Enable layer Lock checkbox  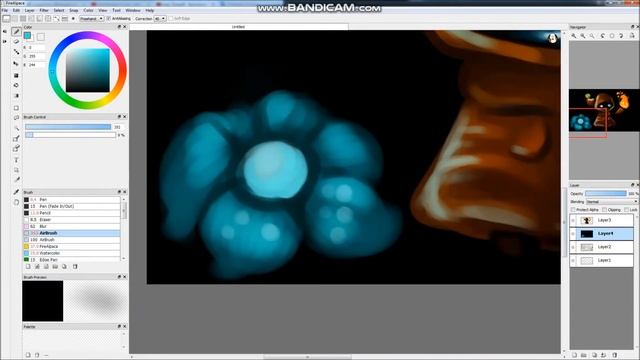[627, 210]
